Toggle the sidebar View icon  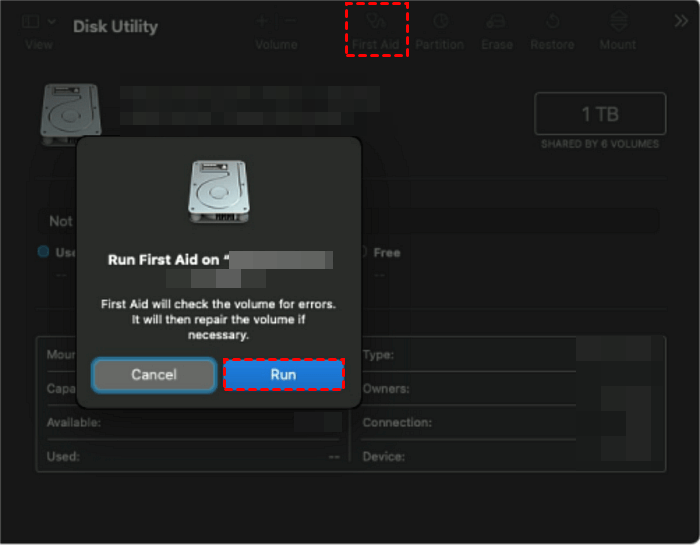coord(31,21)
